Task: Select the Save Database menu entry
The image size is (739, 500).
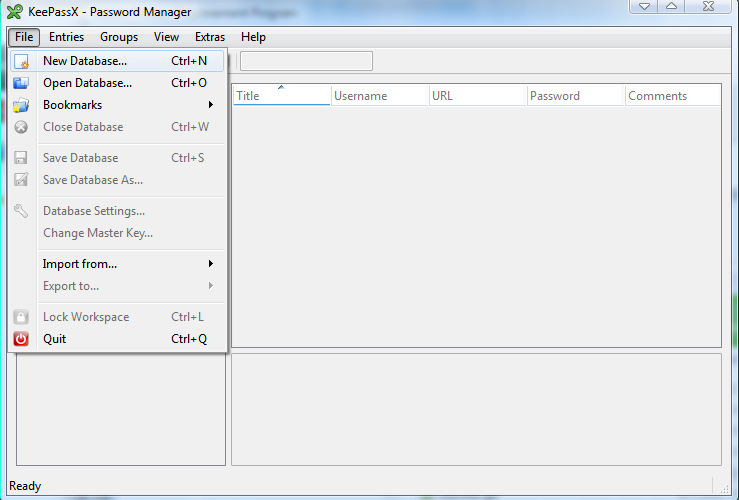Action: click(117, 158)
